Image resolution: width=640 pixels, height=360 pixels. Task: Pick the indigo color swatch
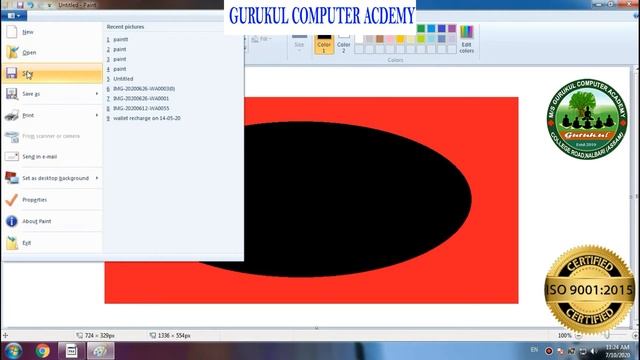pyautogui.click(x=442, y=29)
